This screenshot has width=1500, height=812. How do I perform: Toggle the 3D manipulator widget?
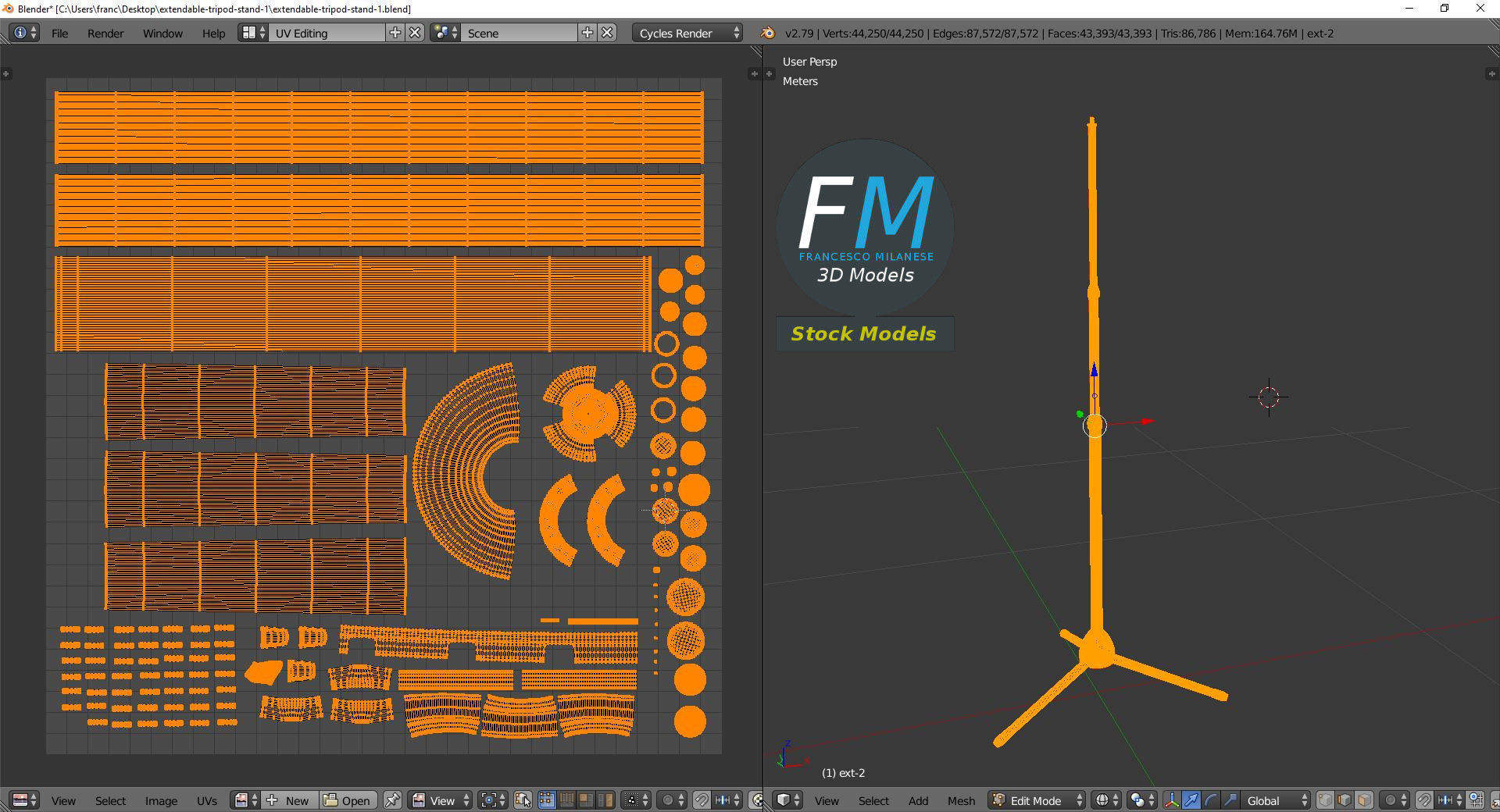tap(1172, 800)
